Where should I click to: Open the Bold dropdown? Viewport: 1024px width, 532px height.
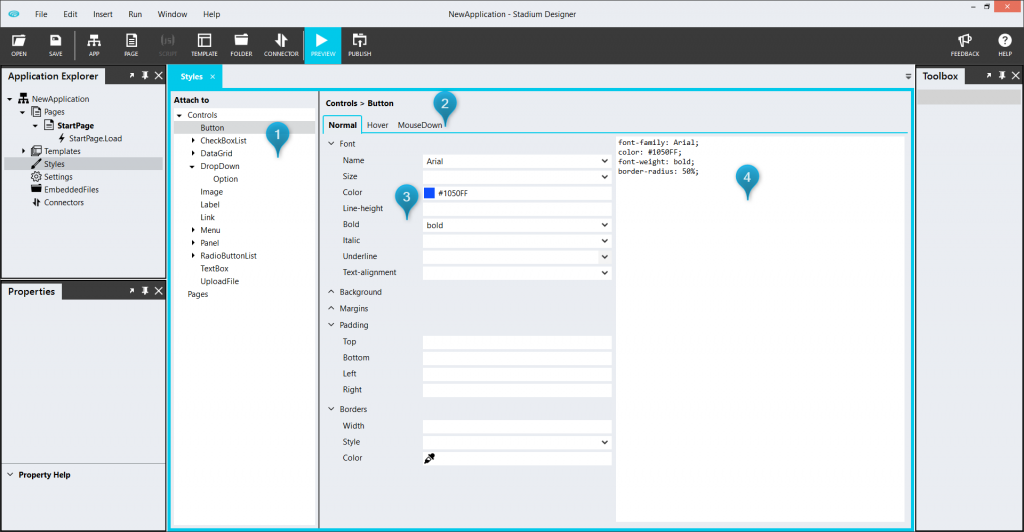coord(604,225)
